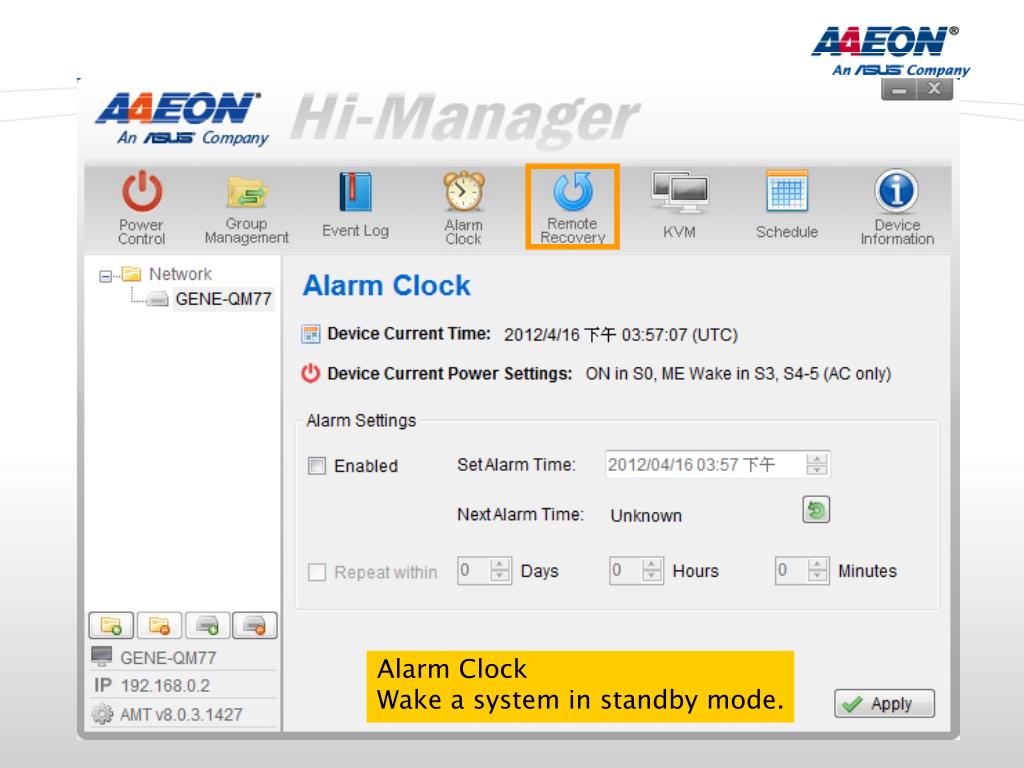The image size is (1024, 768).
Task: Click the AMT v8.0.3.1427 version text
Action: pos(181,714)
